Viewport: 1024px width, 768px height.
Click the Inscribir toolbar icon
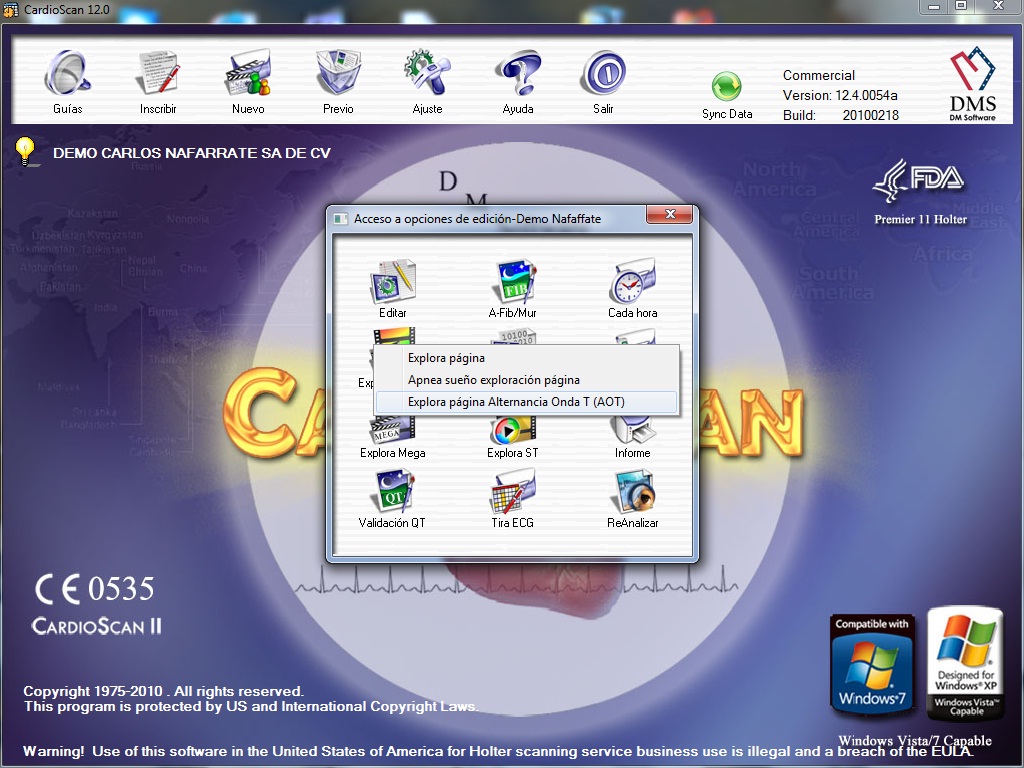[157, 73]
